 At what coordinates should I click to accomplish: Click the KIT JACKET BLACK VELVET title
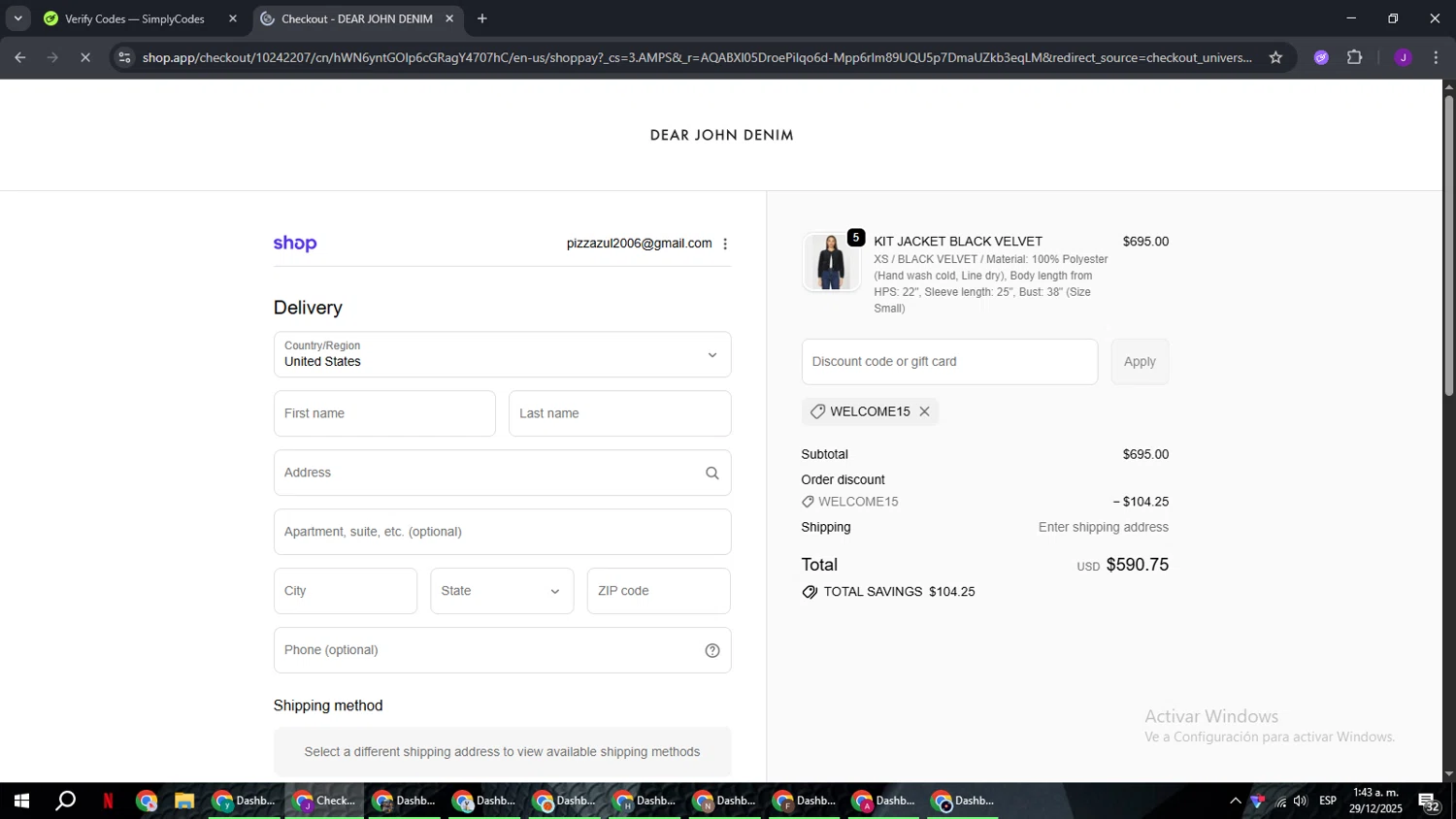958,242
